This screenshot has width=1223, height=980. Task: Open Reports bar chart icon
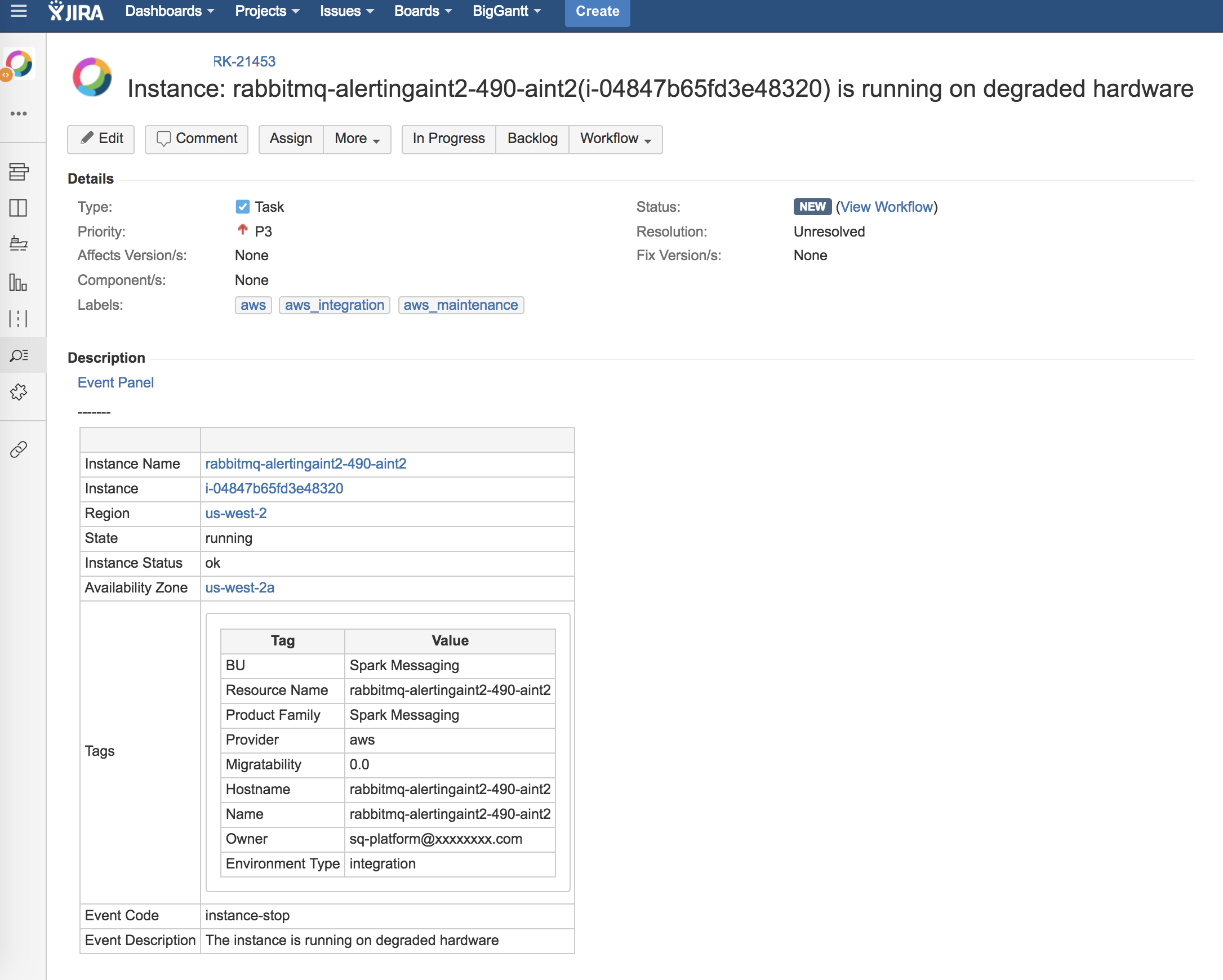[19, 282]
